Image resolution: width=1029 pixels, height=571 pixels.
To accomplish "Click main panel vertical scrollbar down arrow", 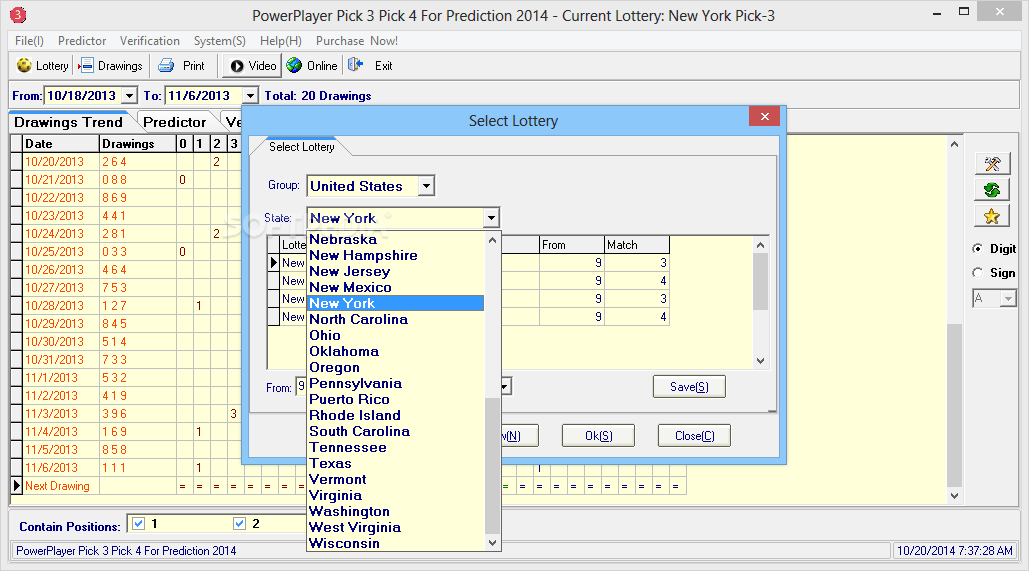I will pyautogui.click(x=954, y=496).
